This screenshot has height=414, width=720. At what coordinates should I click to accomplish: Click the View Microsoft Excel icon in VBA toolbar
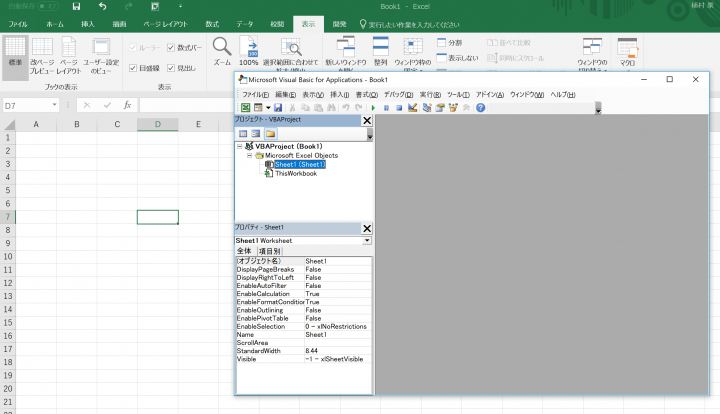point(246,107)
